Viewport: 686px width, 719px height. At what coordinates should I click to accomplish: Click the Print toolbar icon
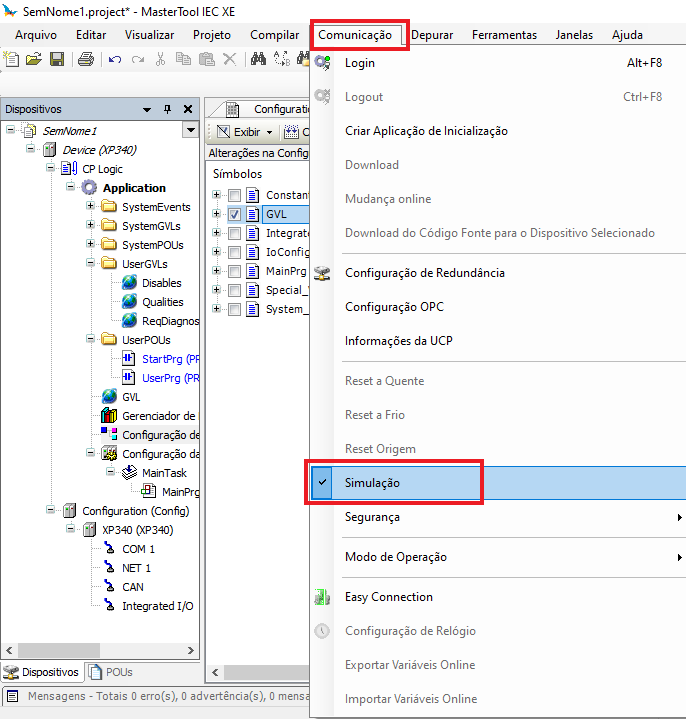tap(86, 59)
